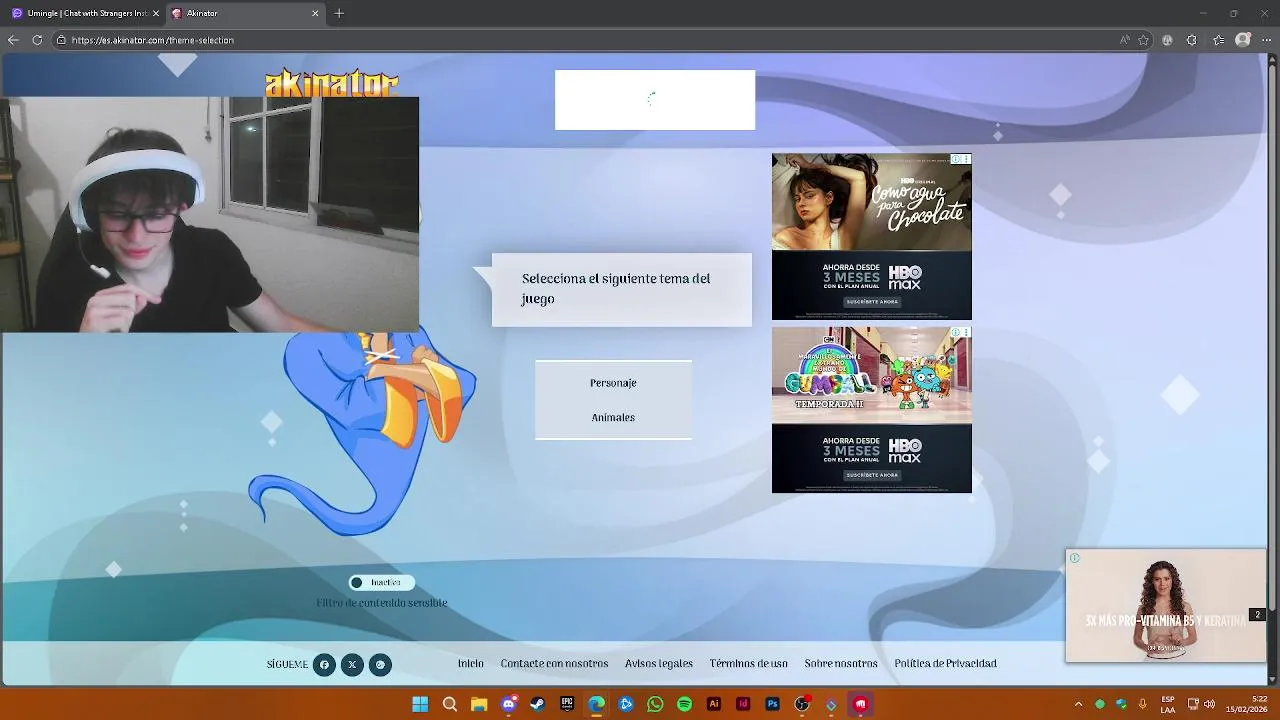Screen dimensions: 1280x720
Task: Click the Edge browser taskbar icon
Action: click(597, 704)
